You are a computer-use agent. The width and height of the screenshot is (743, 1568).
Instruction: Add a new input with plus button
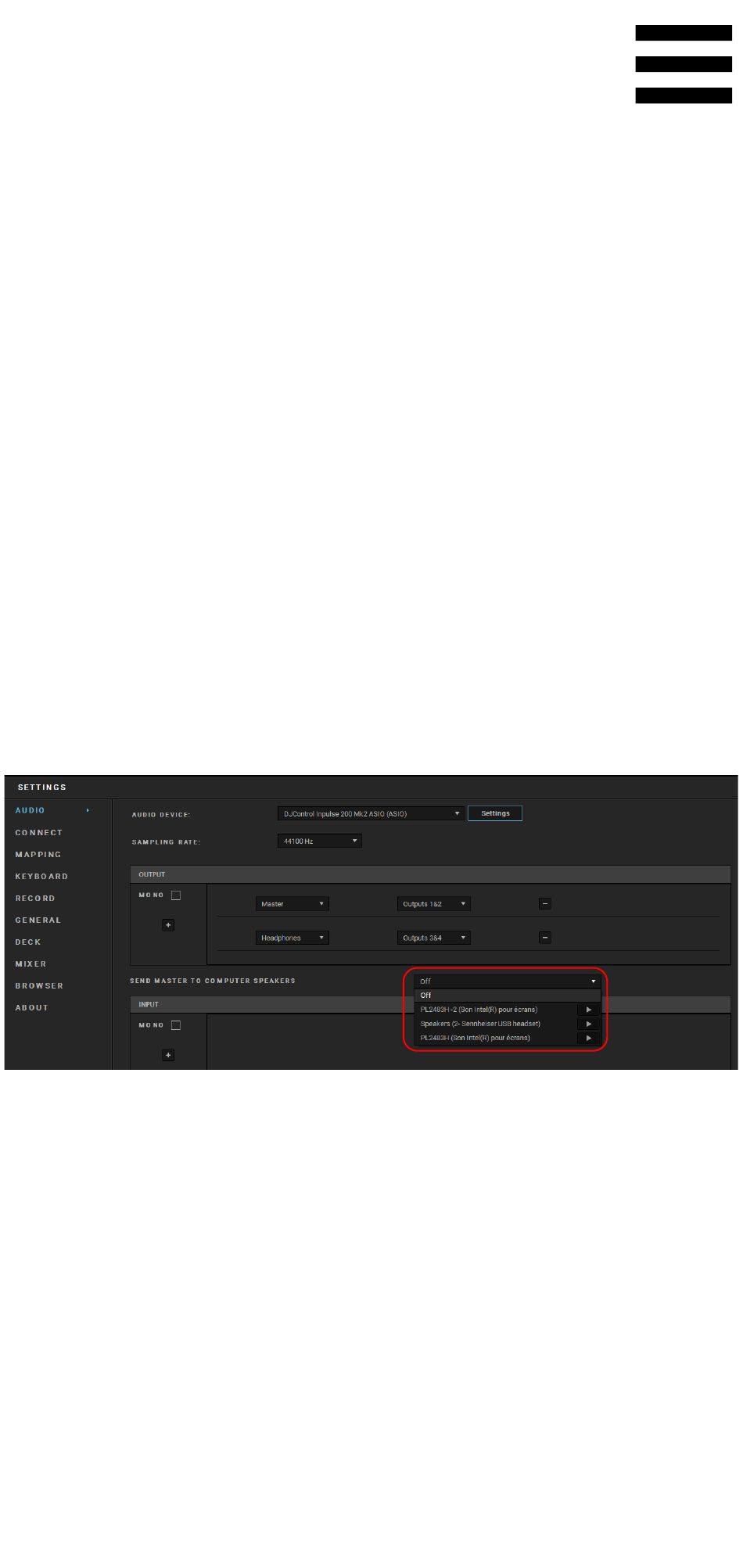pos(168,1055)
